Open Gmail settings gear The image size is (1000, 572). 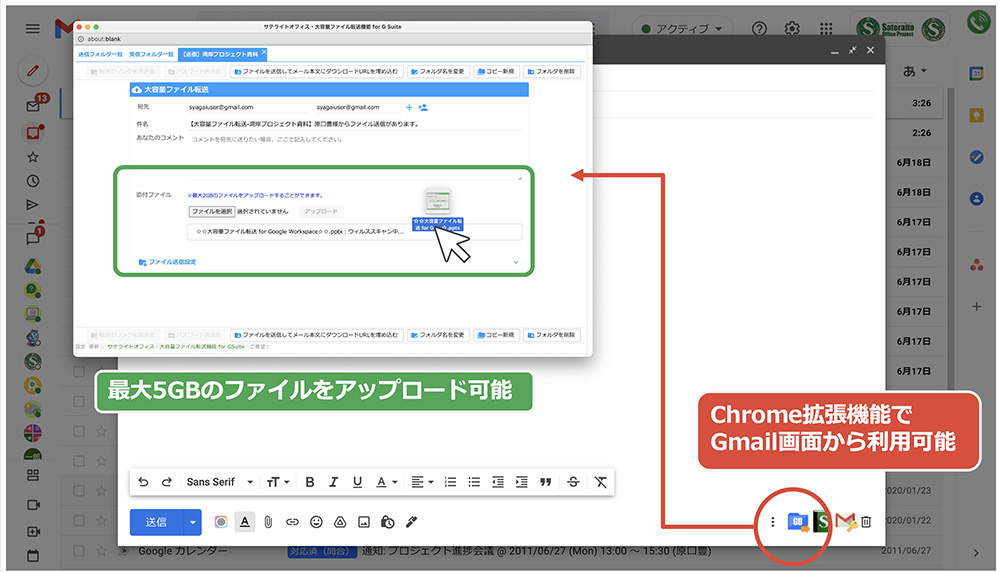[792, 29]
